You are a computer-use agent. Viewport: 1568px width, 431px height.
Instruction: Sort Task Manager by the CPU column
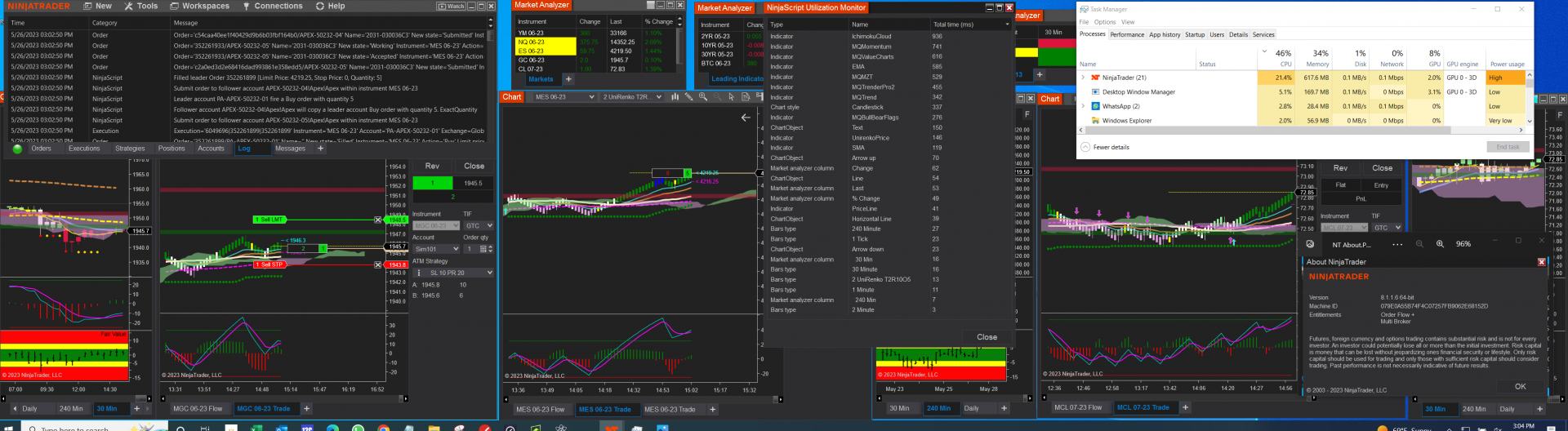click(1277, 57)
